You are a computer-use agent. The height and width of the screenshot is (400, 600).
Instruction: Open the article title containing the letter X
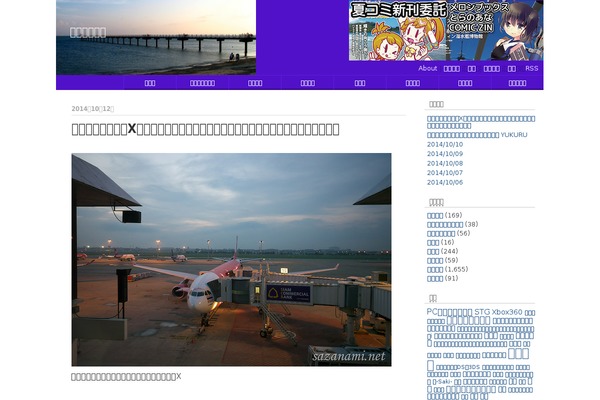point(205,129)
